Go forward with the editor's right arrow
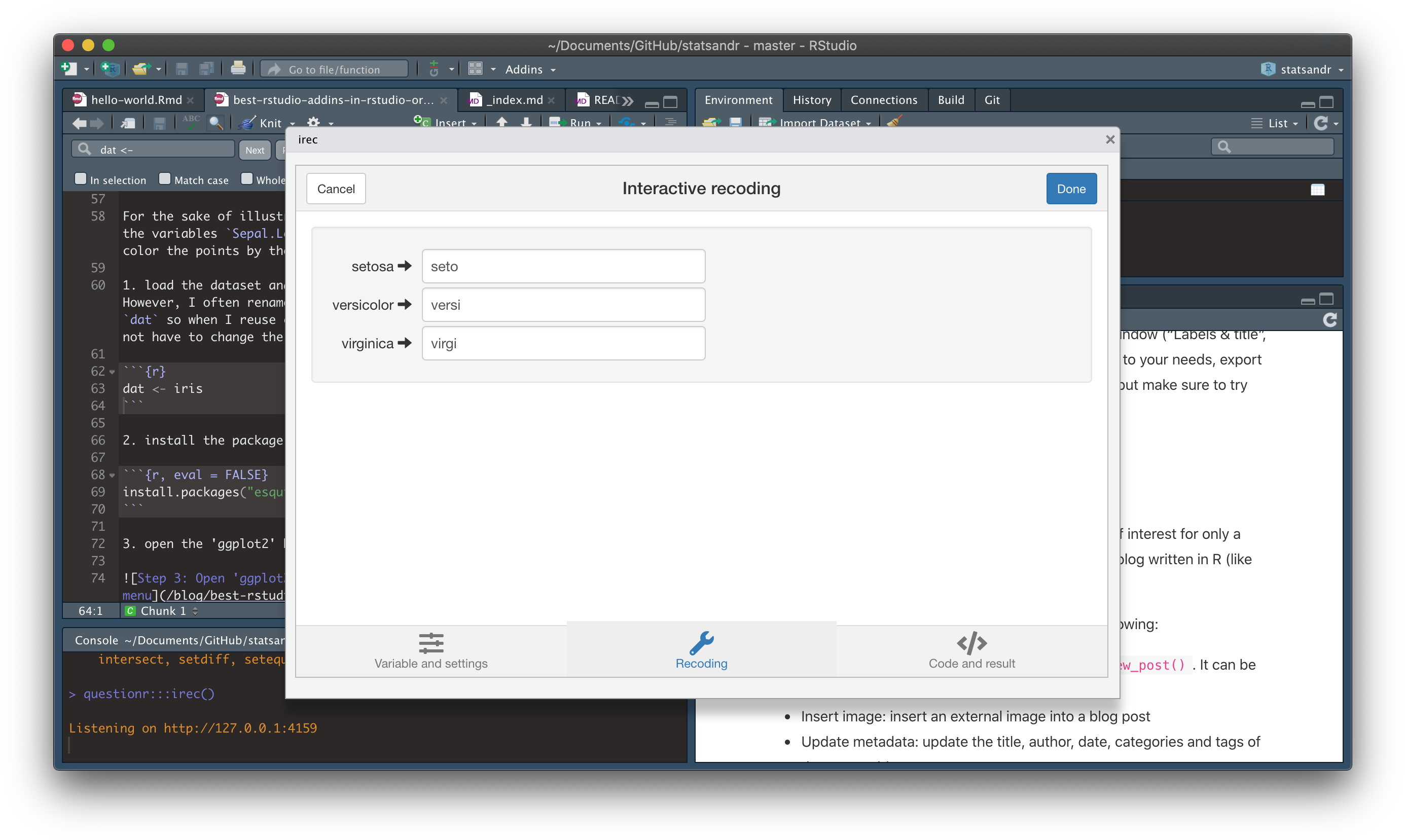 (x=97, y=123)
